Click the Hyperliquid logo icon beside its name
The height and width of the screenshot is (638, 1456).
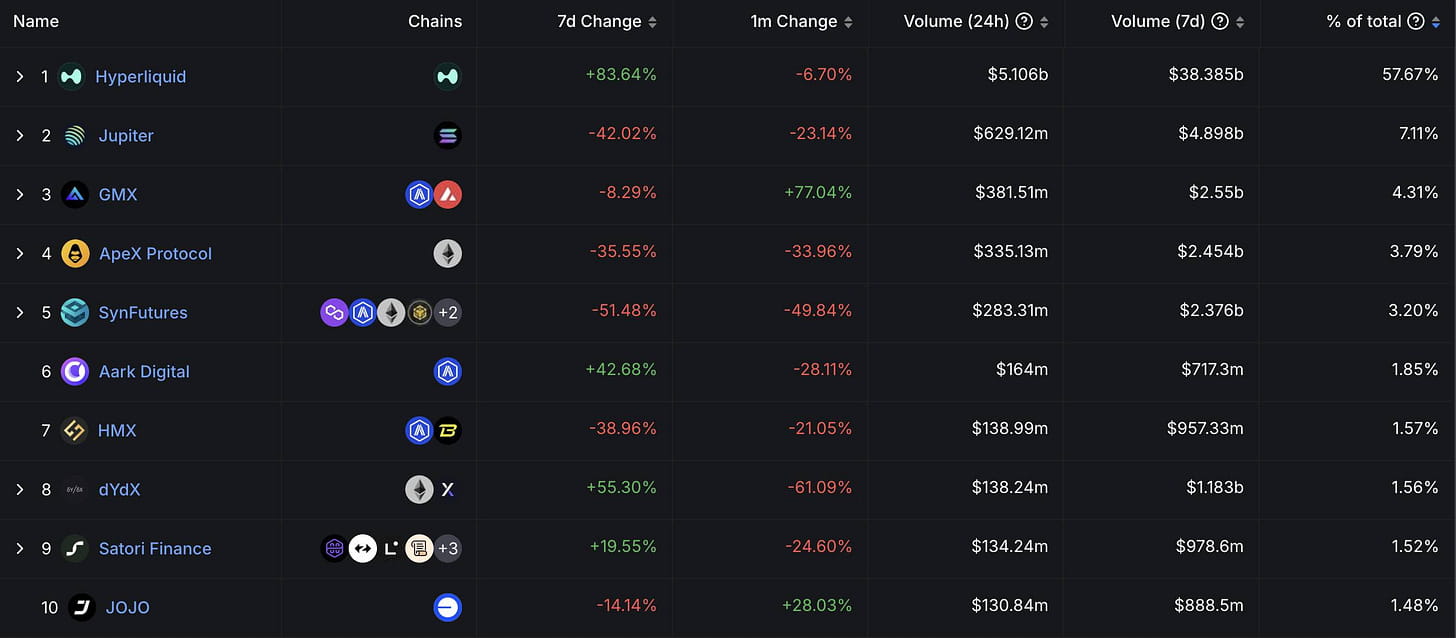71,76
